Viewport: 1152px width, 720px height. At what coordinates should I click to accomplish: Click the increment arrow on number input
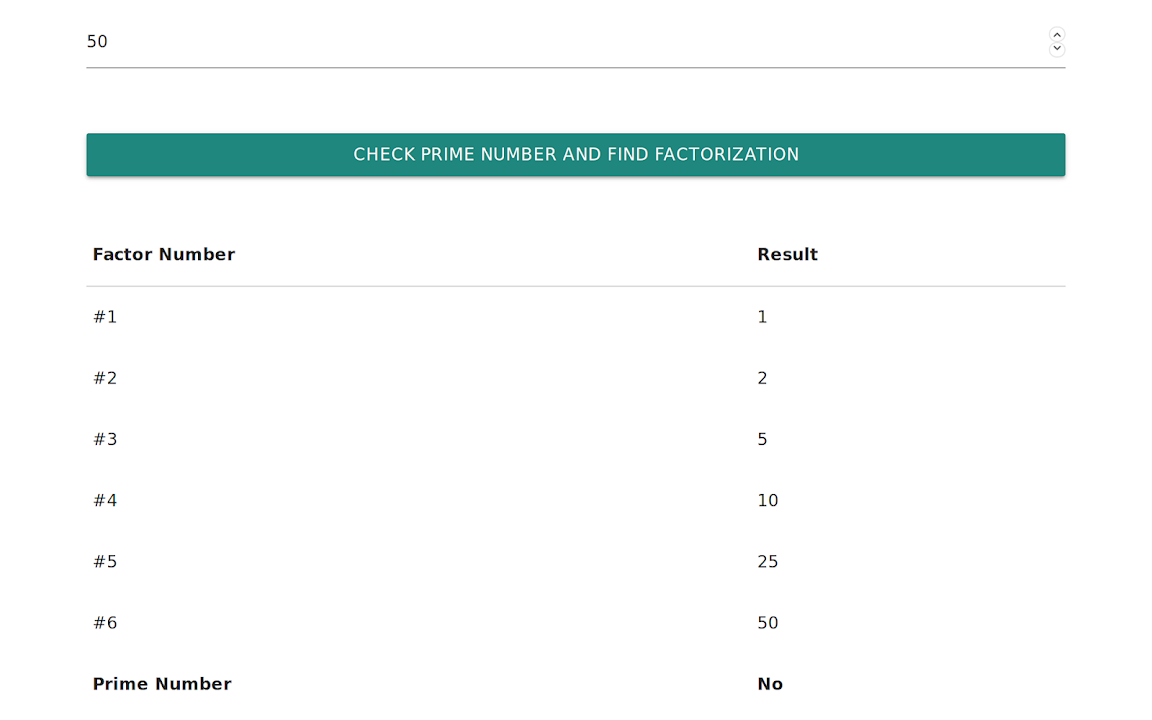1057,35
